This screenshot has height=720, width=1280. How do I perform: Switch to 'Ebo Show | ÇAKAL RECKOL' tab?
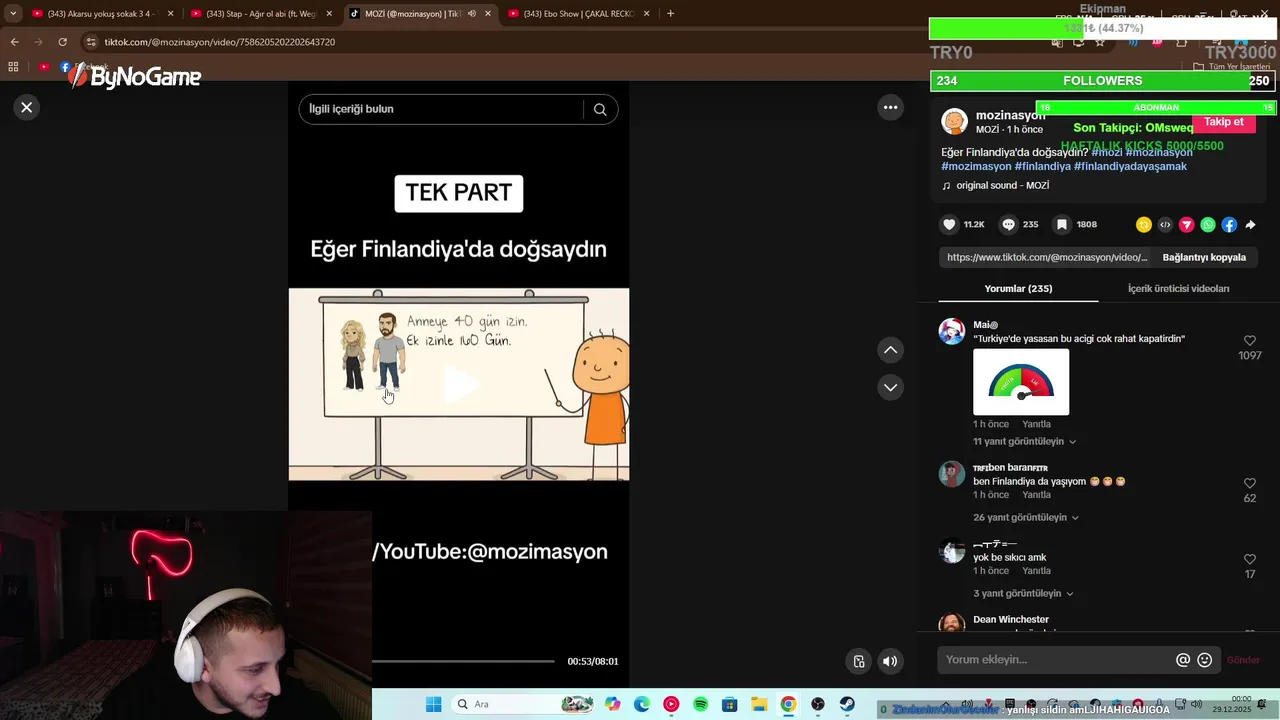(579, 13)
